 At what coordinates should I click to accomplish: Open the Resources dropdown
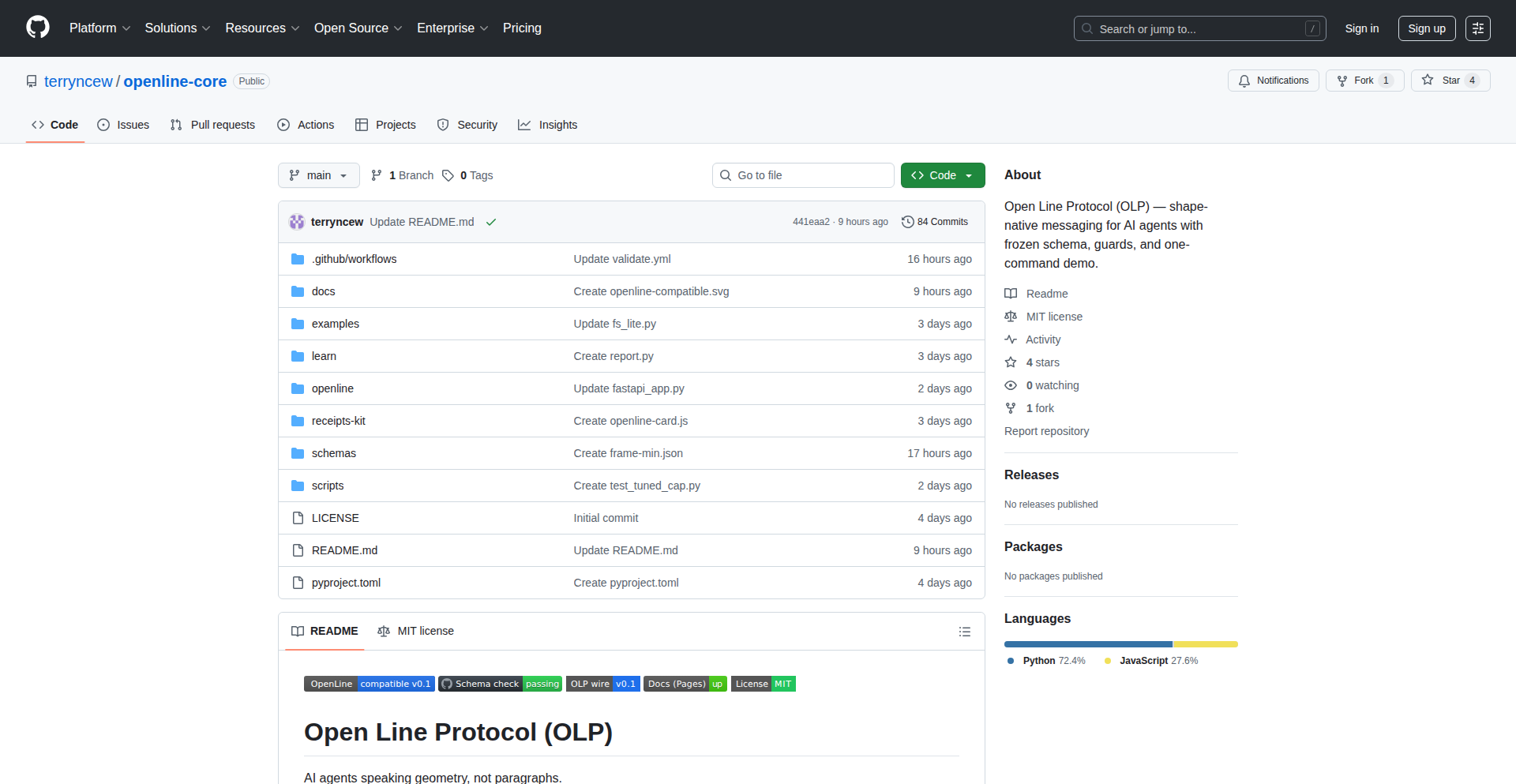[262, 28]
